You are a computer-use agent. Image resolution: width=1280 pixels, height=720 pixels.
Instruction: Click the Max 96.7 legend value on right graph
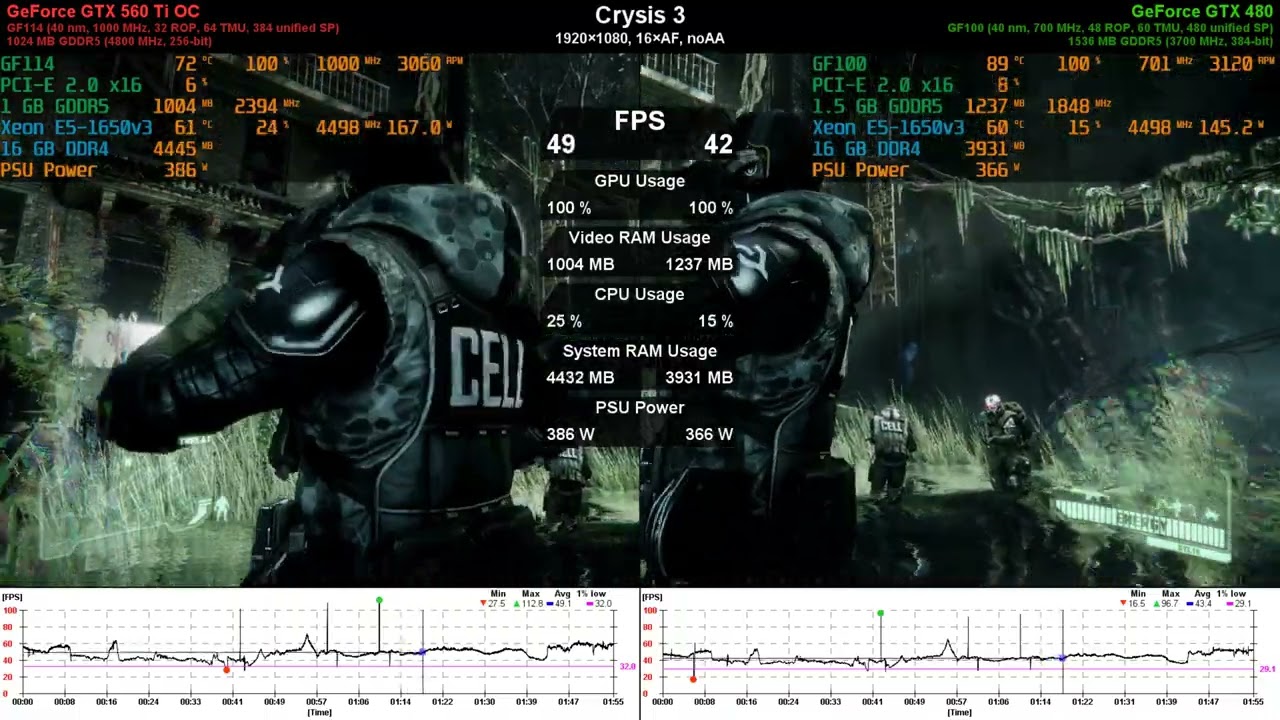1167,604
